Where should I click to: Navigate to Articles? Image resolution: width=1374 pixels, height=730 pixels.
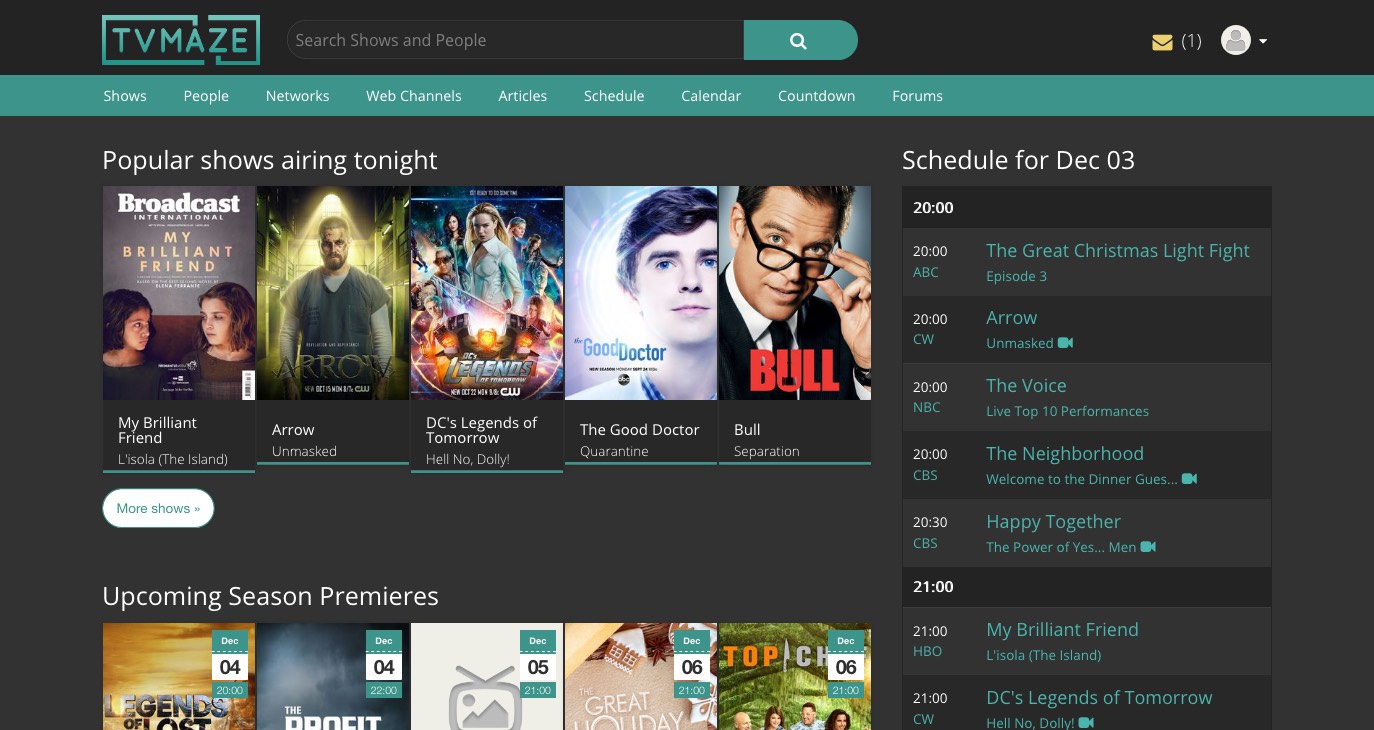pyautogui.click(x=523, y=96)
